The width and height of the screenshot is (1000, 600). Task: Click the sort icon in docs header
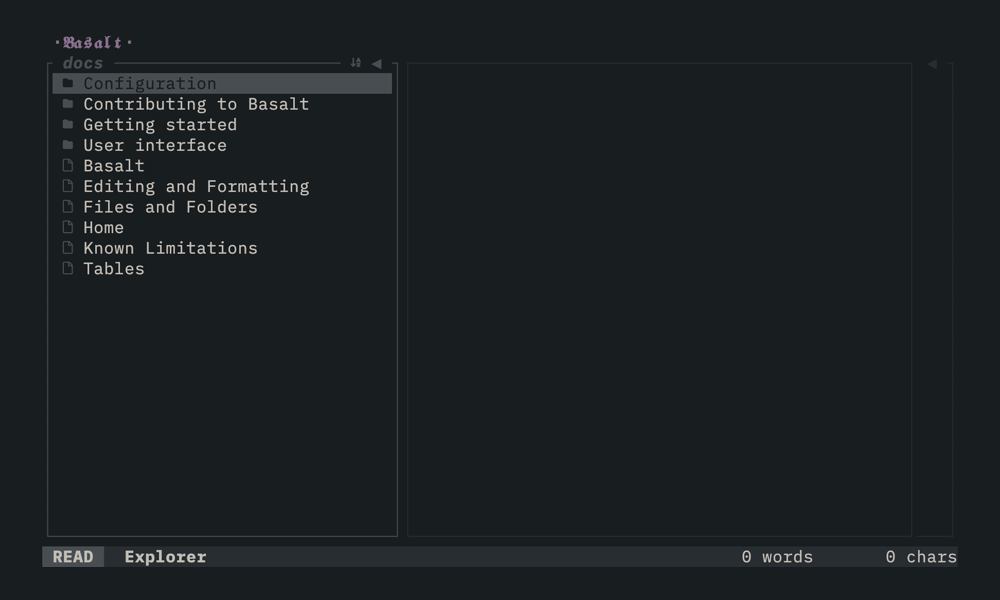pos(356,62)
